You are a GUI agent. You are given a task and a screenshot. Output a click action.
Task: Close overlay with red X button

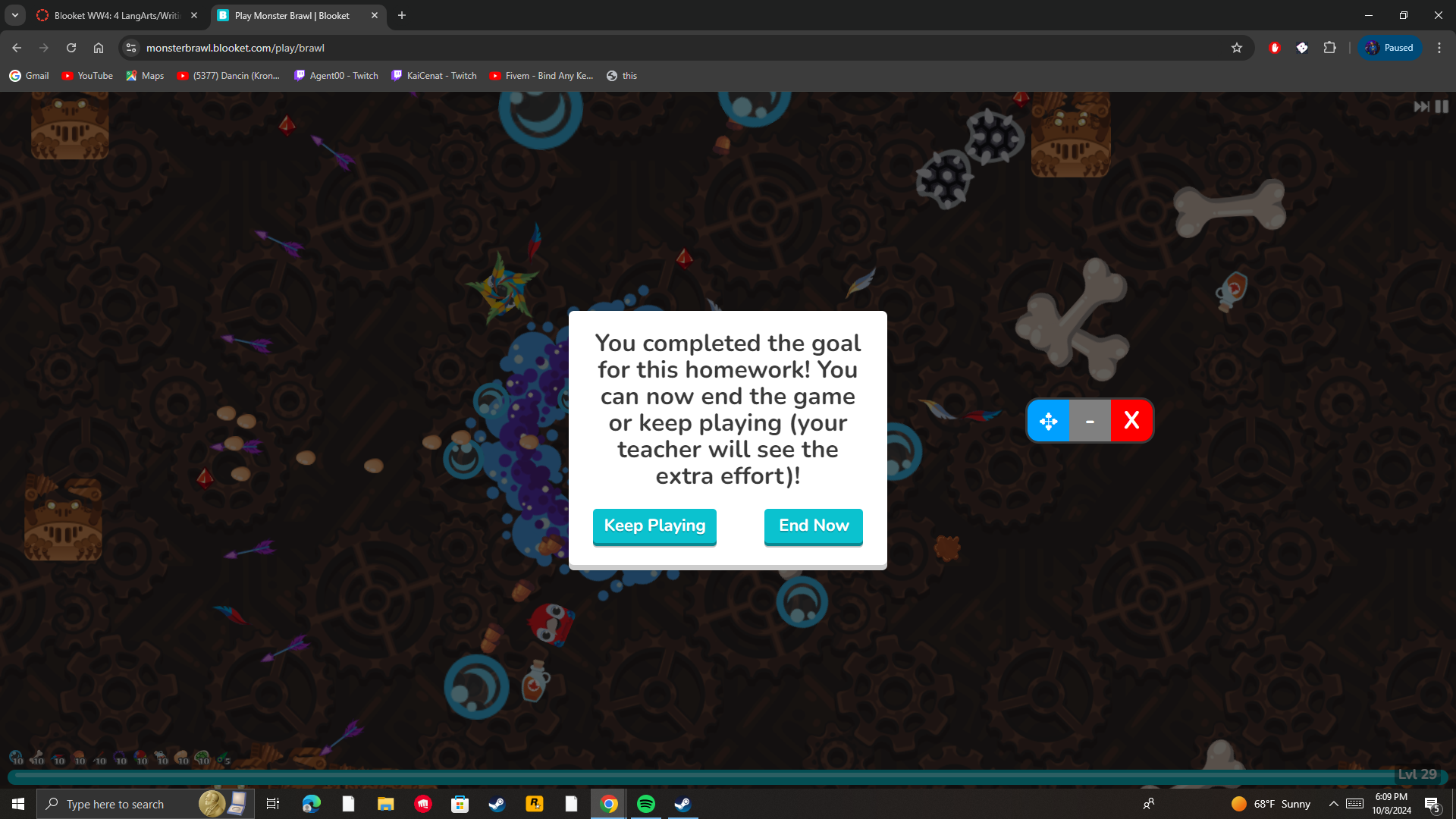[x=1131, y=421]
